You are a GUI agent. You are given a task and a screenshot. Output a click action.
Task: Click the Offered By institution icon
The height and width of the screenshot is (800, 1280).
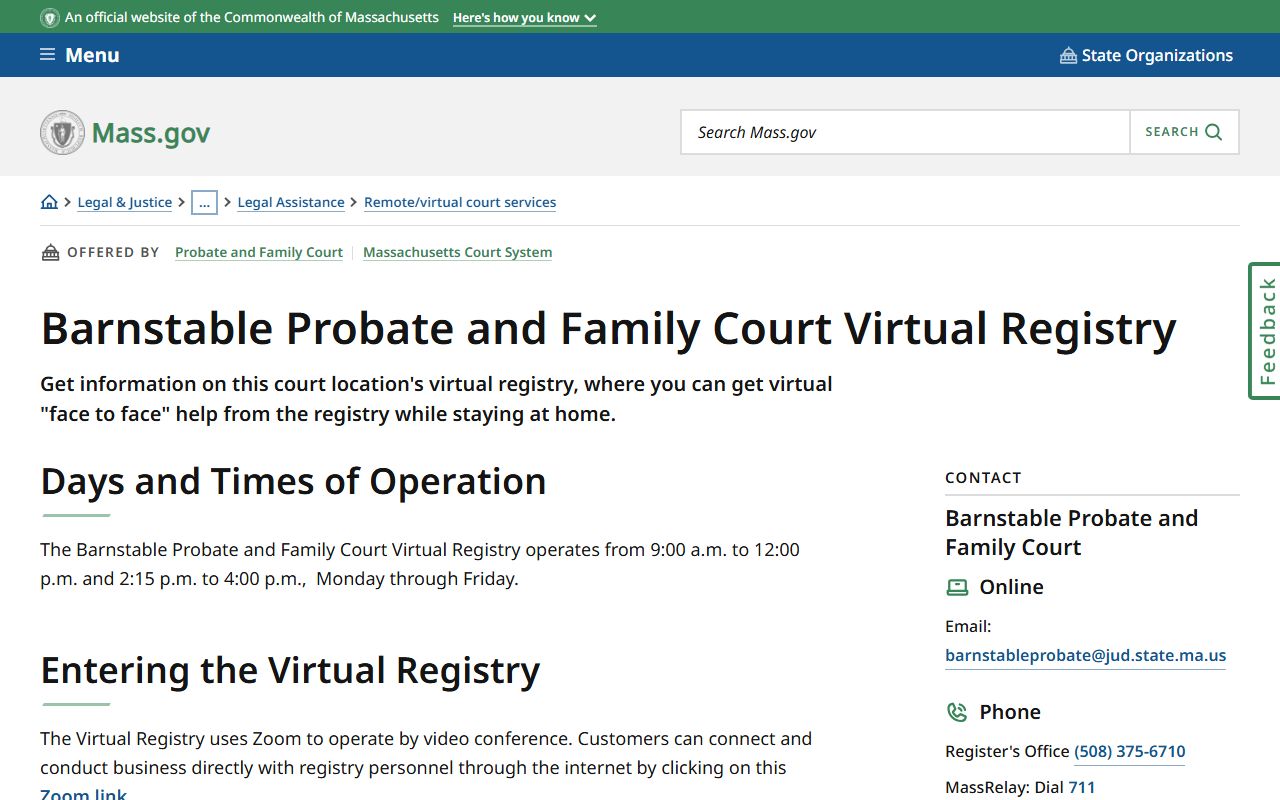tap(50, 252)
